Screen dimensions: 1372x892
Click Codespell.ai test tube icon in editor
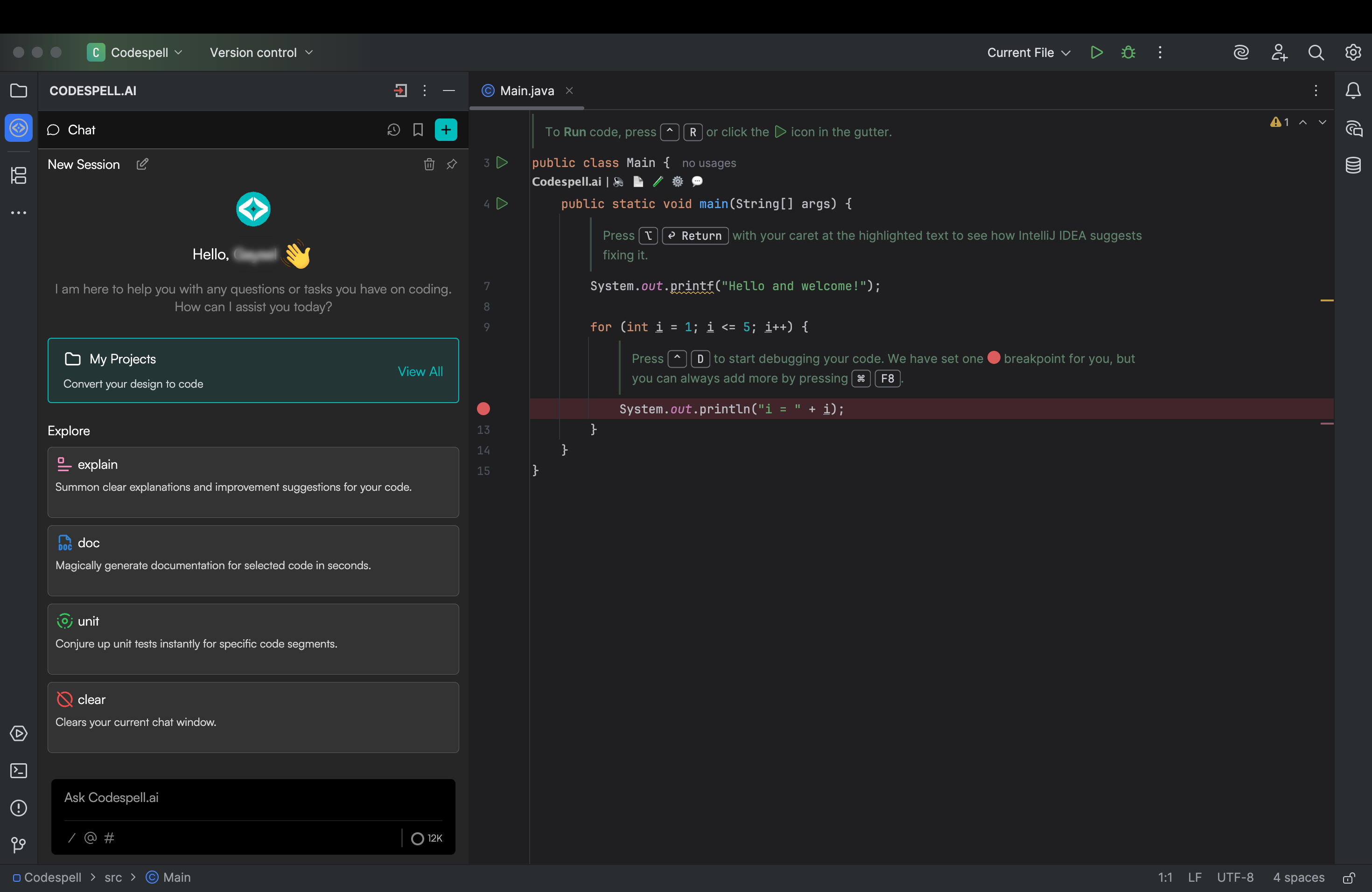pos(658,181)
